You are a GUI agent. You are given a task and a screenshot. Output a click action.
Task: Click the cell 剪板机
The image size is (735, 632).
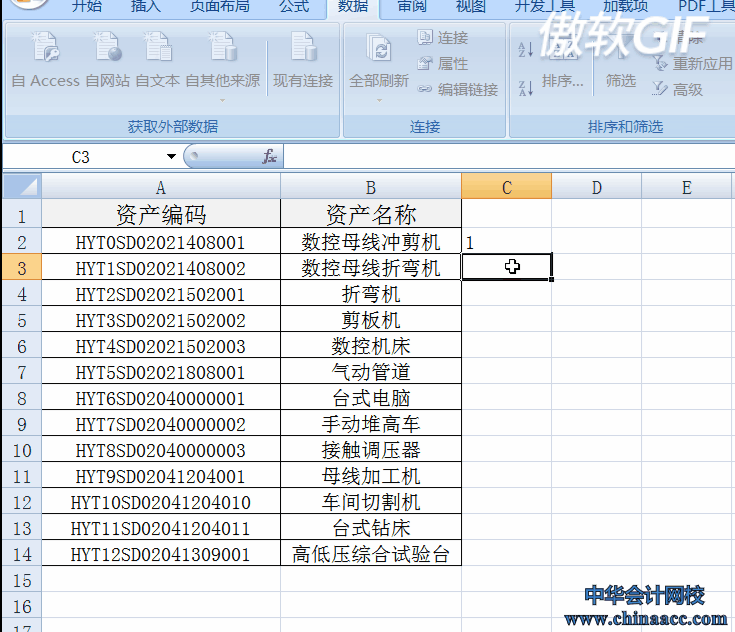tap(371, 320)
